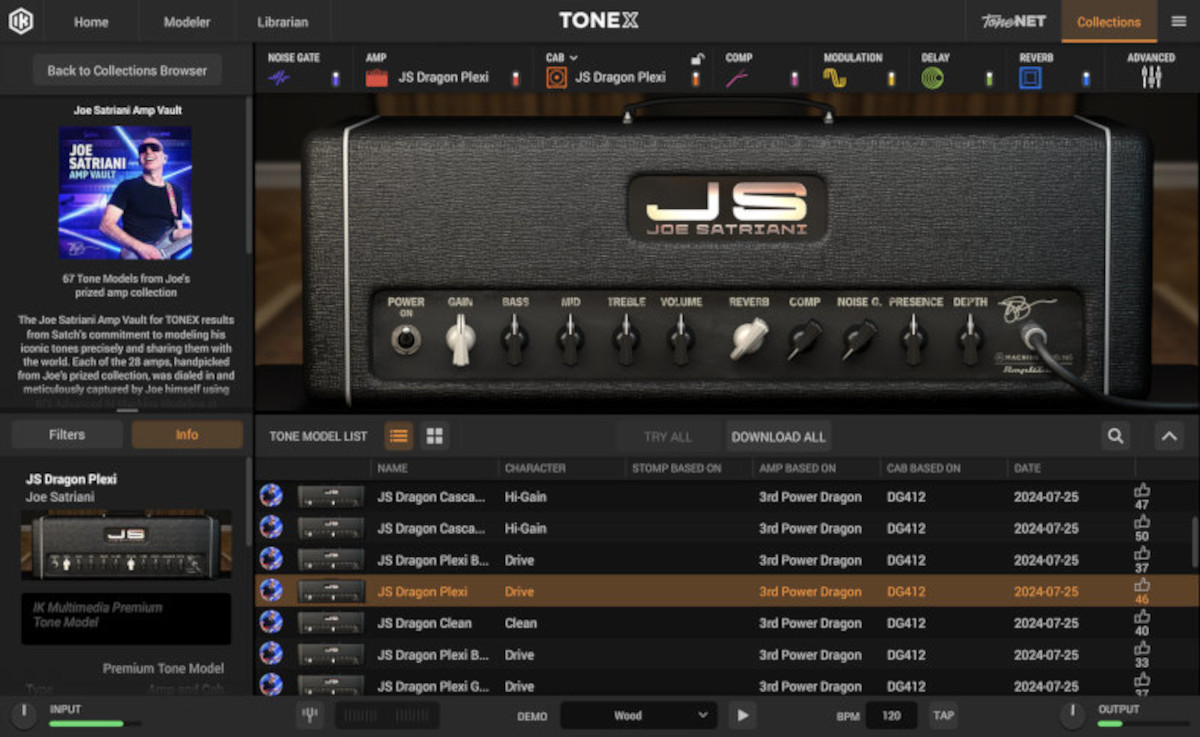Screen dimensions: 1200x737
Task: Sort list by STOMP BASED ON column
Action: point(677,468)
